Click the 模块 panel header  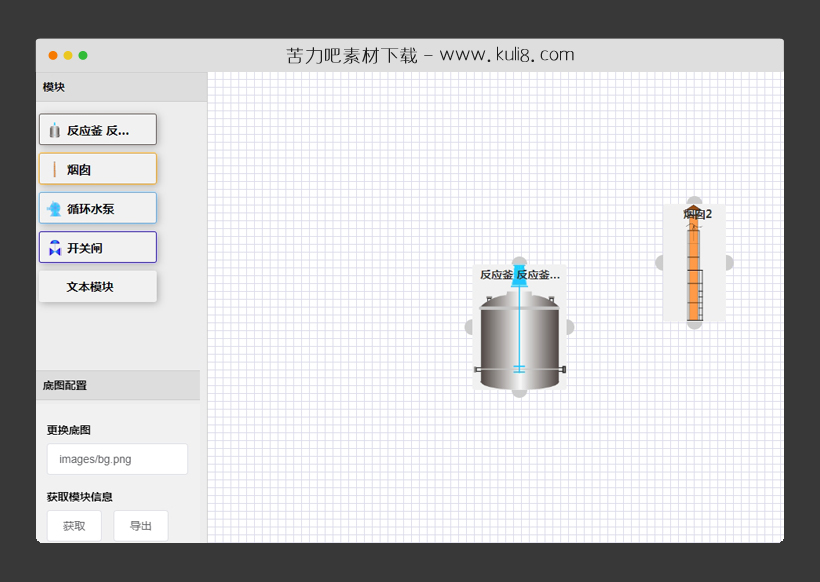121,87
